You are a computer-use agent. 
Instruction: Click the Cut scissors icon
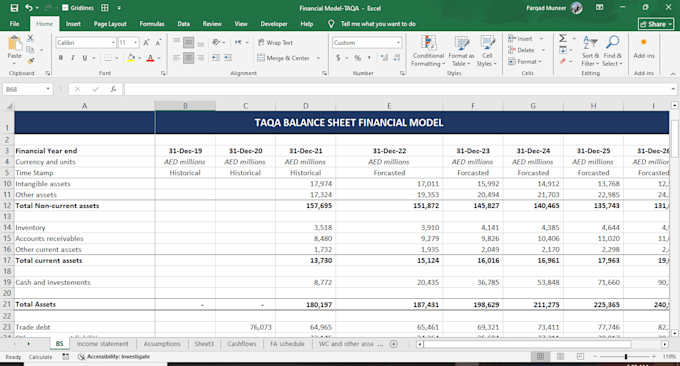pos(30,39)
